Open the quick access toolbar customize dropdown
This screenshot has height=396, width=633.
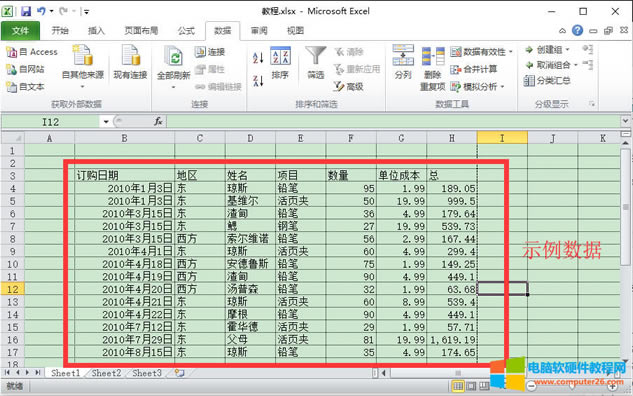(86, 12)
